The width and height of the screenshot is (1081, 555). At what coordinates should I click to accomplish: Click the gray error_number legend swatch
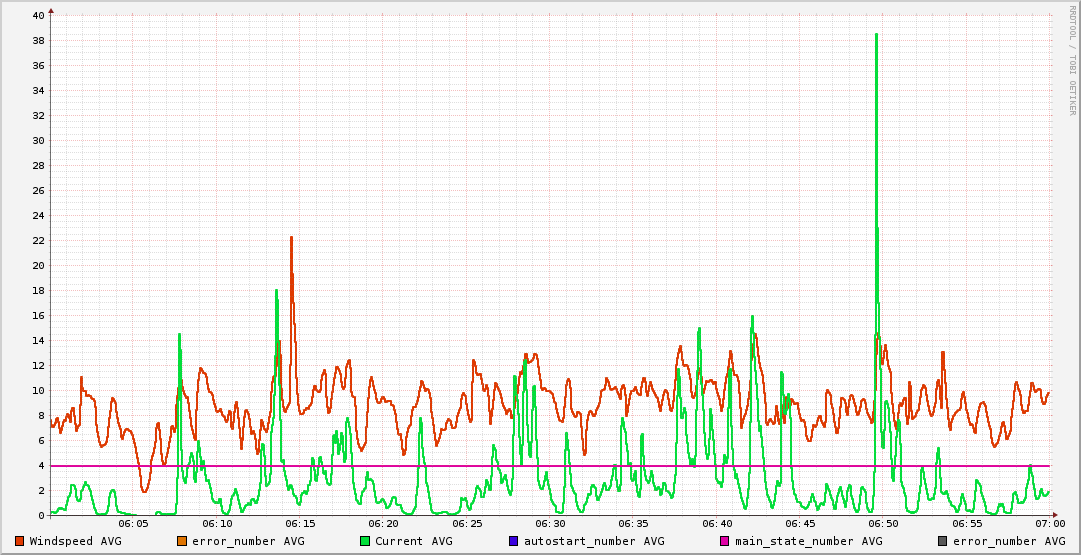coord(942,541)
